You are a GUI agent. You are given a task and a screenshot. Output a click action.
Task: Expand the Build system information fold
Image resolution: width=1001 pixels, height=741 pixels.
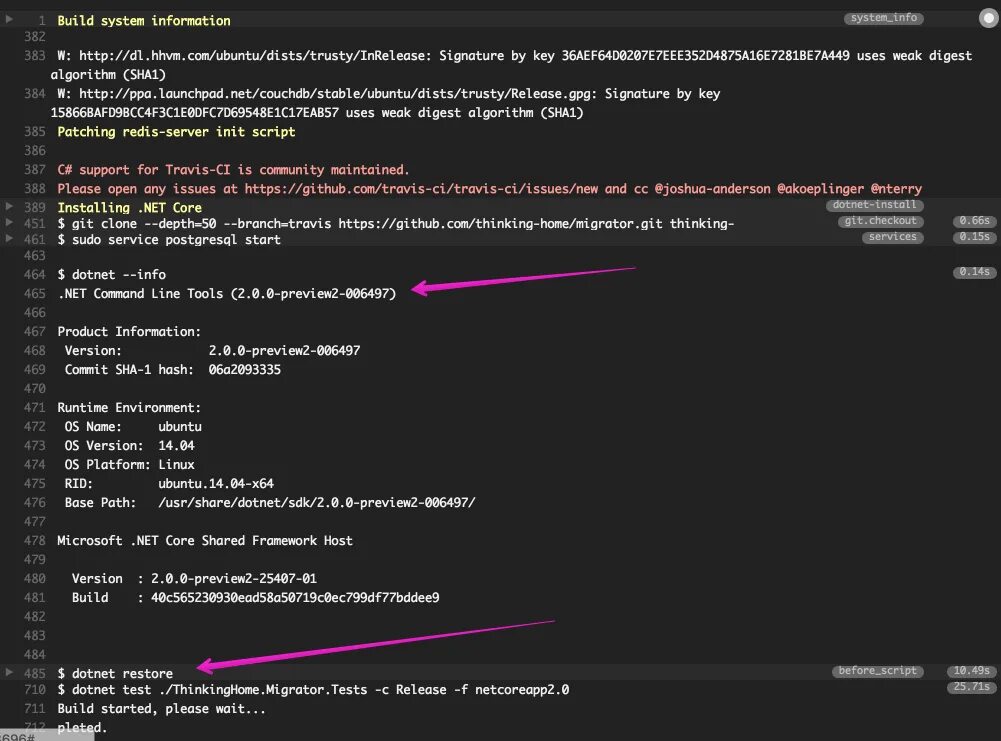click(9, 19)
